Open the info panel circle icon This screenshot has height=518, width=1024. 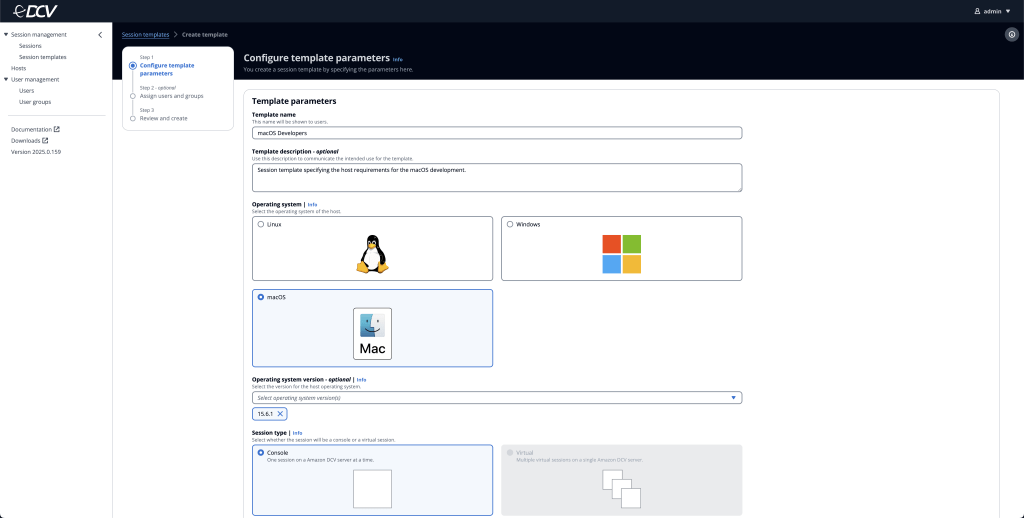coord(1011,35)
